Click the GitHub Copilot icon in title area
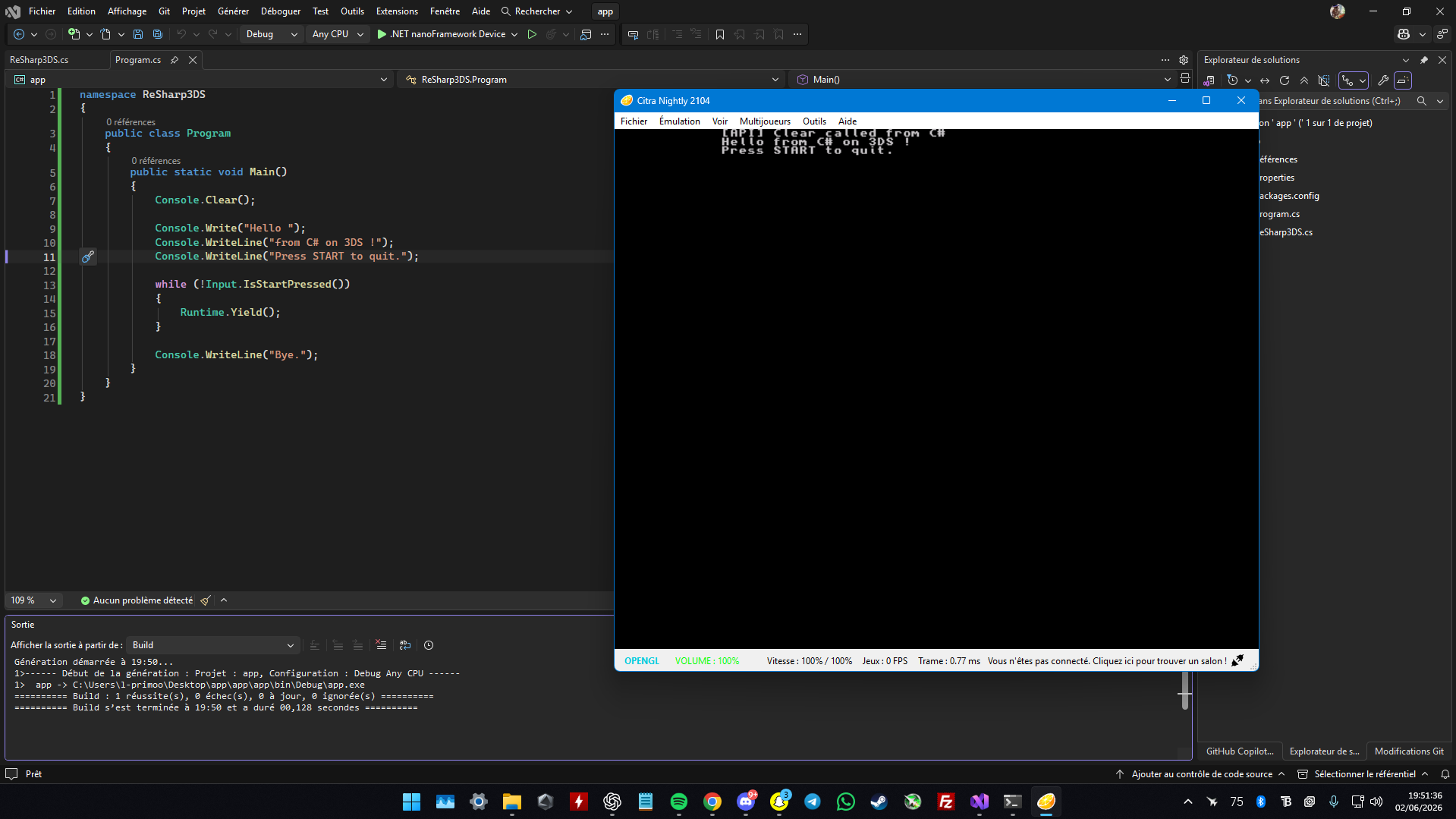The width and height of the screenshot is (1456, 819). [1404, 34]
